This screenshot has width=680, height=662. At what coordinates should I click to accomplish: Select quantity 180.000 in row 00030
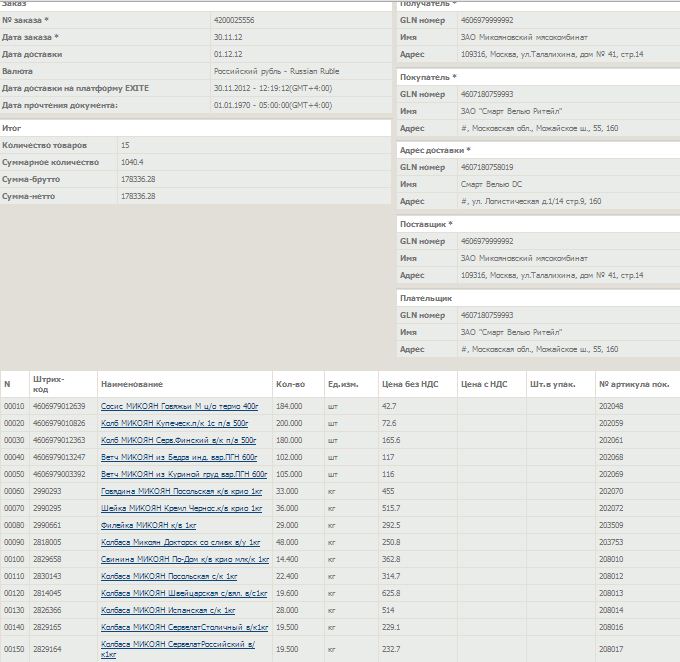pyautogui.click(x=289, y=440)
